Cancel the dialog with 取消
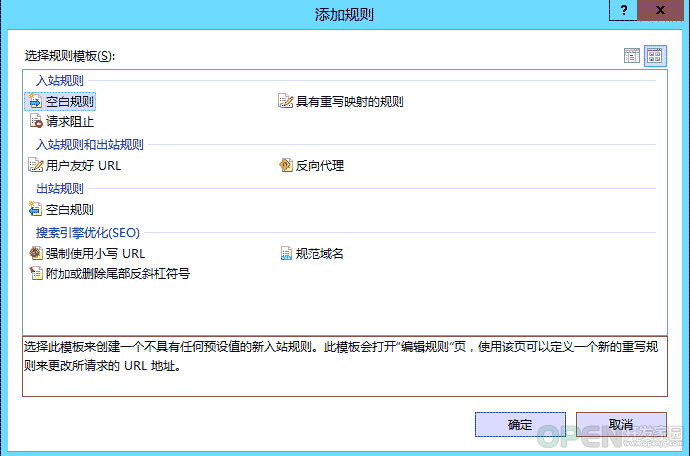The height and width of the screenshot is (456, 690). click(x=621, y=424)
